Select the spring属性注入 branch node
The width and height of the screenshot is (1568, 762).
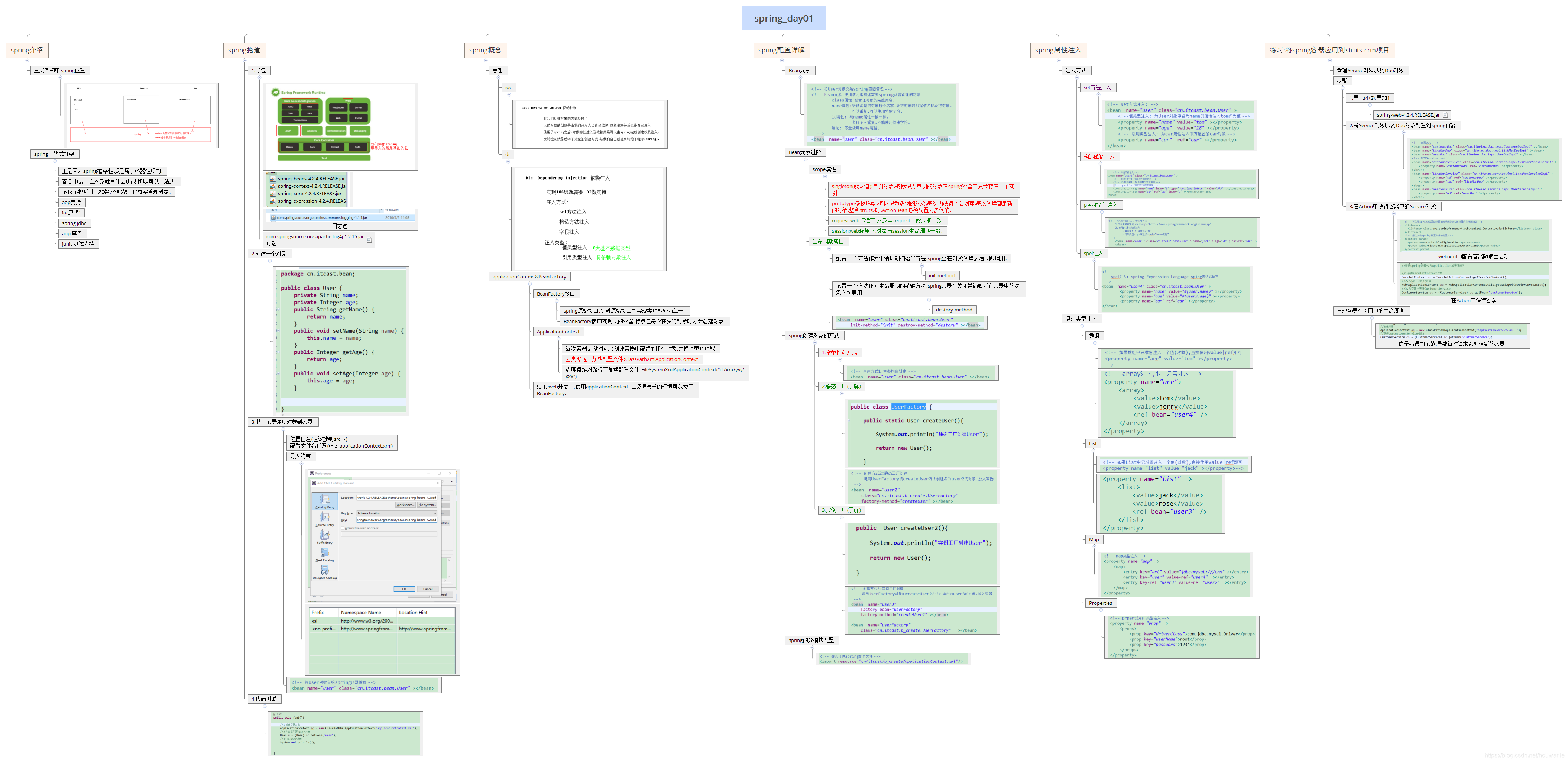point(1058,50)
